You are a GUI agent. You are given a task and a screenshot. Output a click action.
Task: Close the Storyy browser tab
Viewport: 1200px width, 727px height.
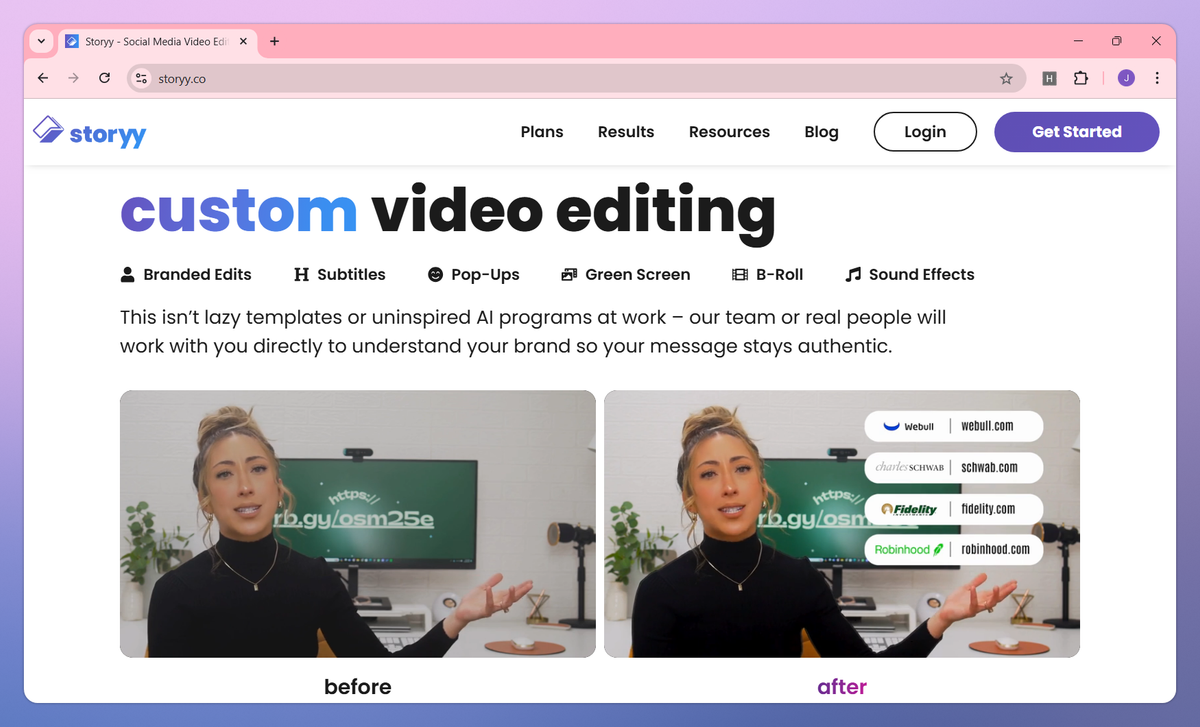tap(243, 41)
